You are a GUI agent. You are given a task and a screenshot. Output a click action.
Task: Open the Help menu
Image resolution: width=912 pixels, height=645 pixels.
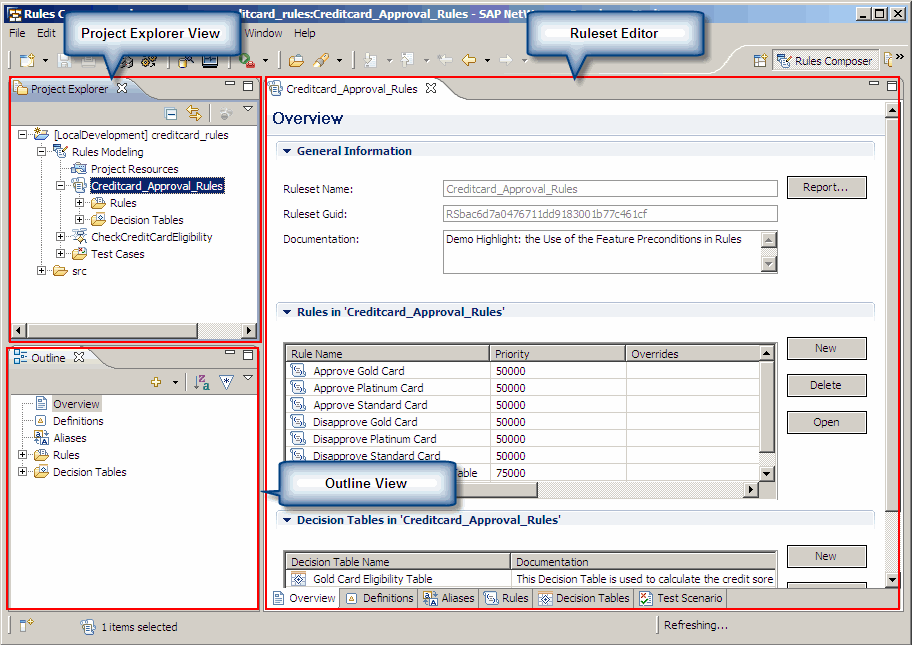point(305,33)
